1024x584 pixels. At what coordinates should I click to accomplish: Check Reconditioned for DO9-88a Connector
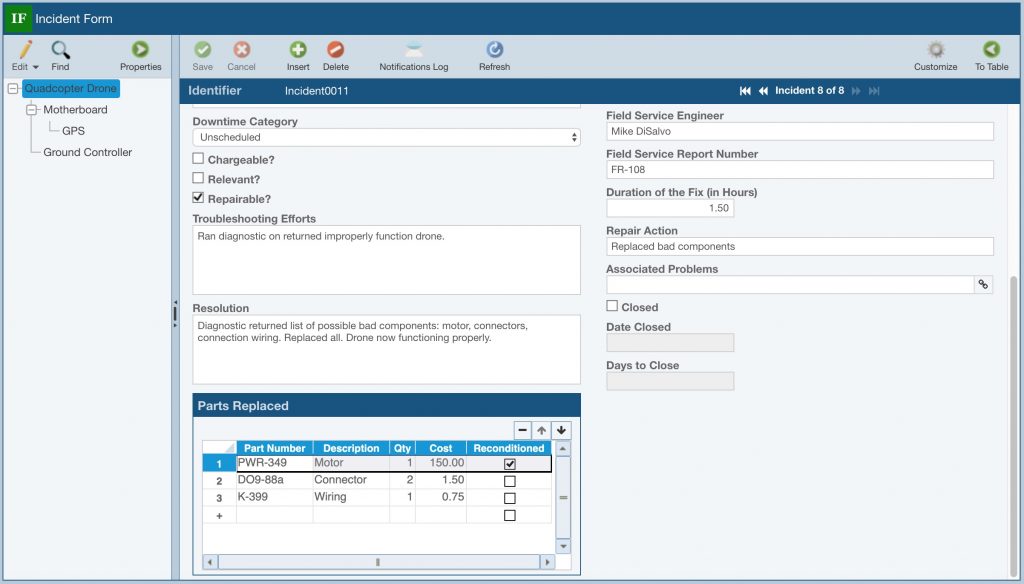[x=510, y=481]
